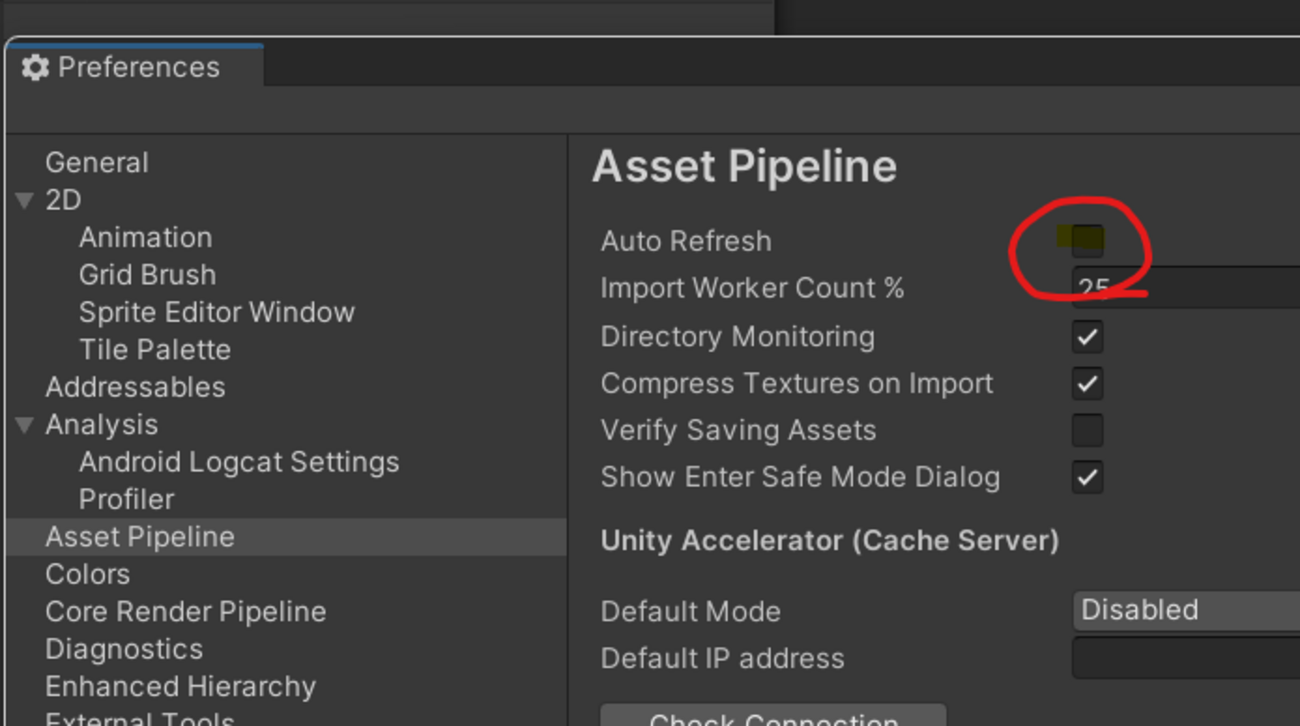Image resolution: width=1300 pixels, height=726 pixels.
Task: Switch to the Preferences tab
Action: 138,67
